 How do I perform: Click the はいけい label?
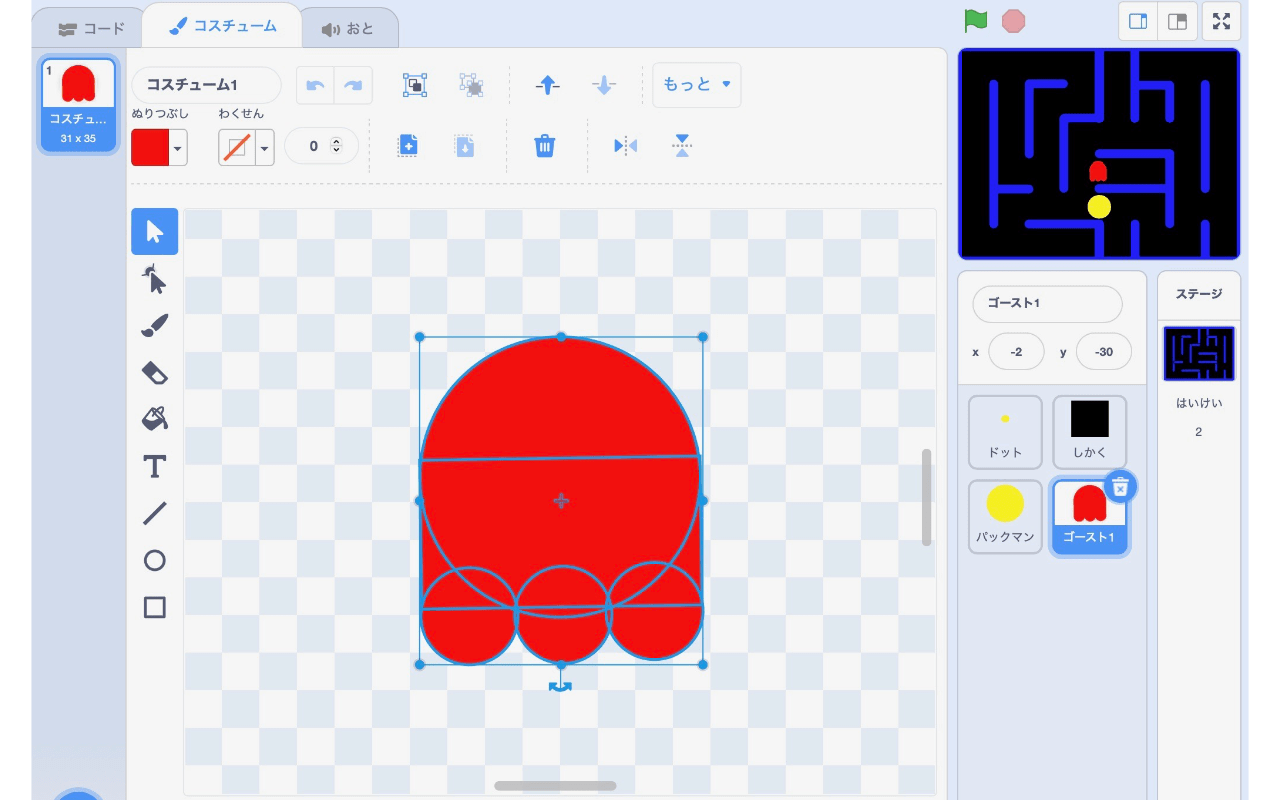click(1199, 403)
